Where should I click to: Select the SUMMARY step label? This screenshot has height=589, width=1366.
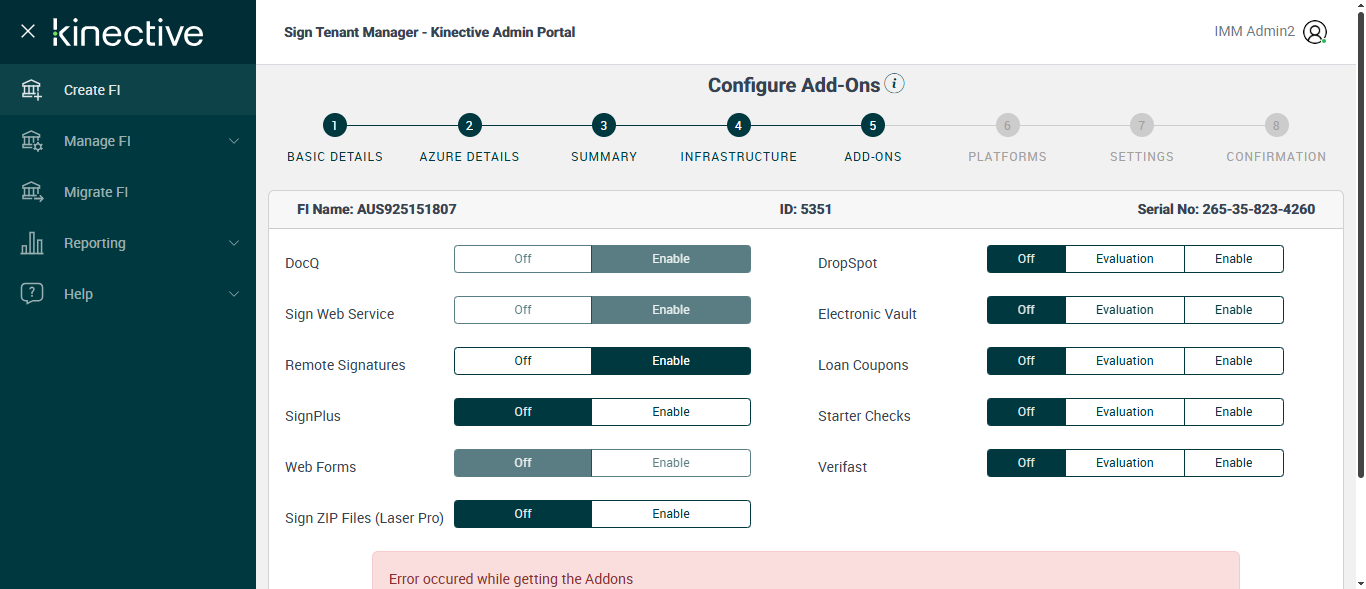click(x=604, y=157)
